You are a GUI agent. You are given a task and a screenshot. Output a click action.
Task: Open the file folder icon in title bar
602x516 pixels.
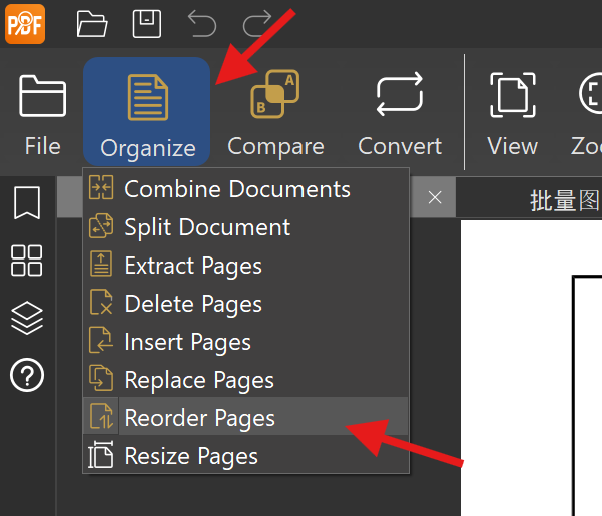point(92,24)
